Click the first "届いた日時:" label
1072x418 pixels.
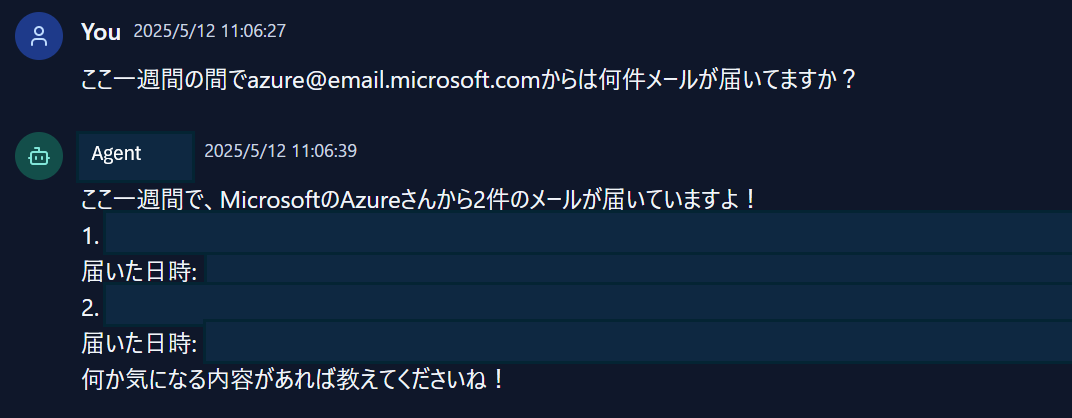139,272
